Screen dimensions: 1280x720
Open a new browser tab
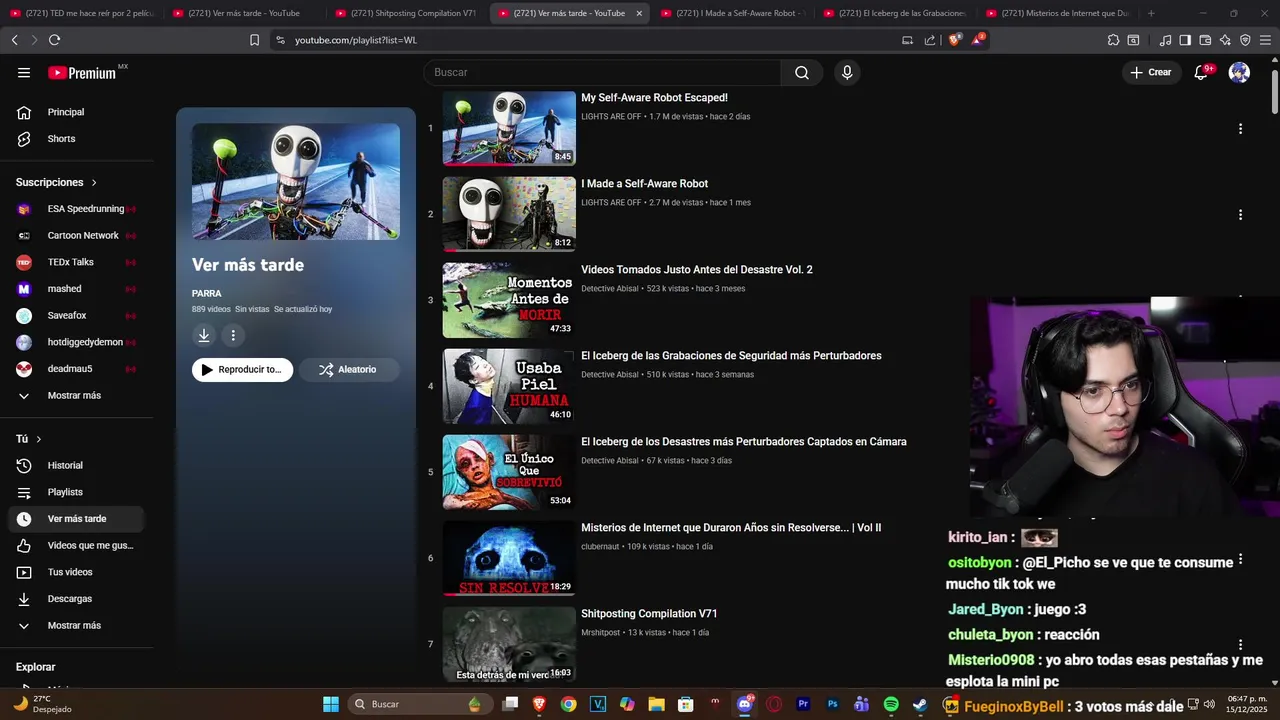pyautogui.click(x=1151, y=13)
